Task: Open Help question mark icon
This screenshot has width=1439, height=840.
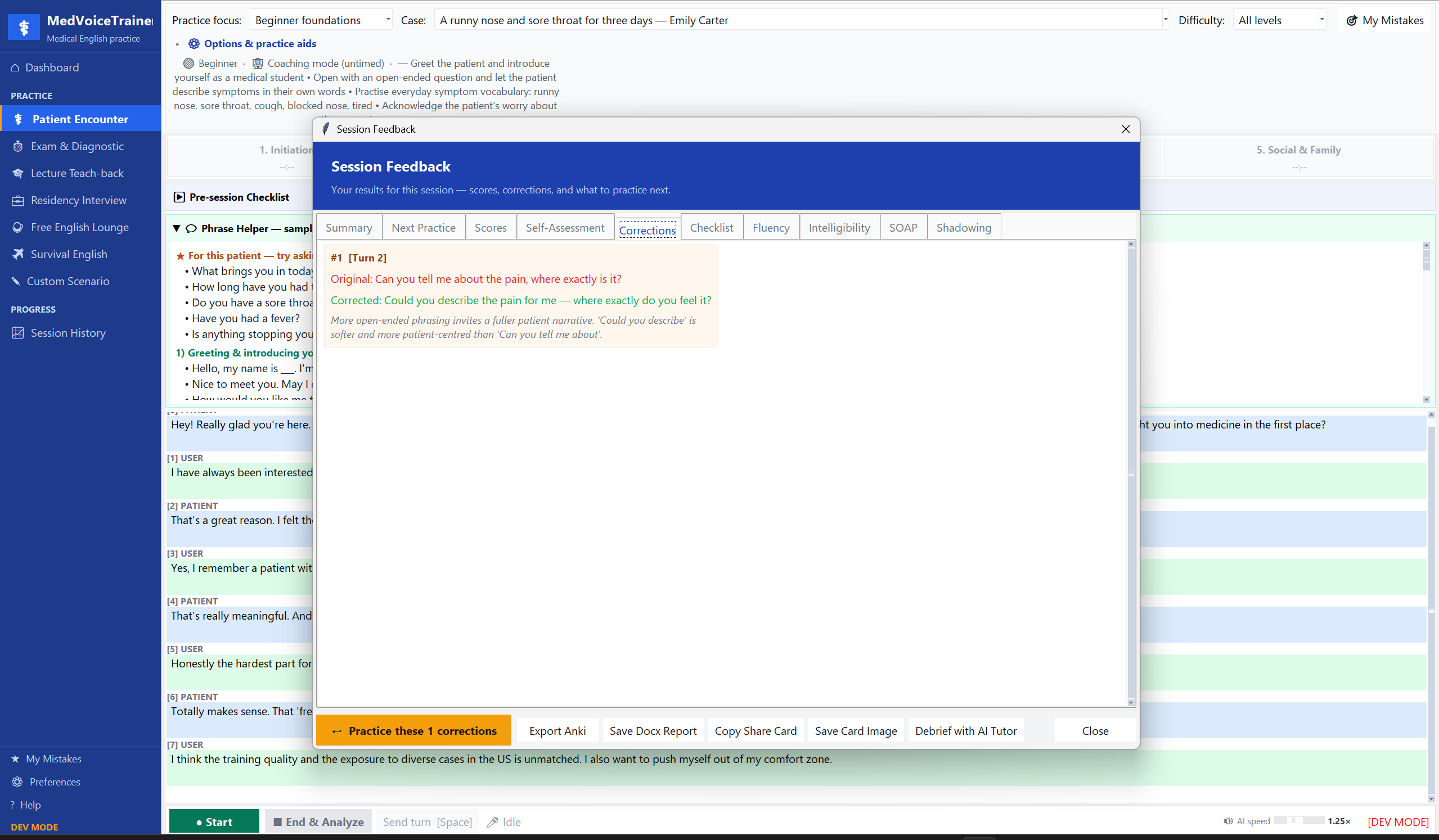Action: 12,805
